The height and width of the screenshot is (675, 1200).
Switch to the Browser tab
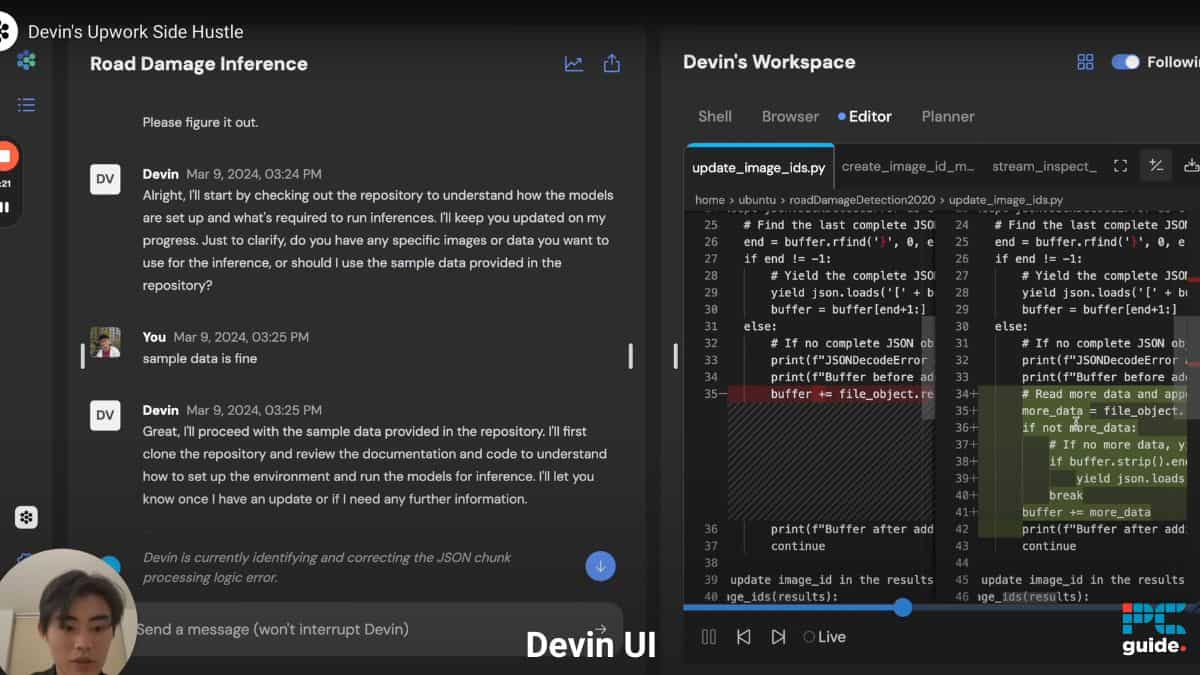pyautogui.click(x=790, y=116)
